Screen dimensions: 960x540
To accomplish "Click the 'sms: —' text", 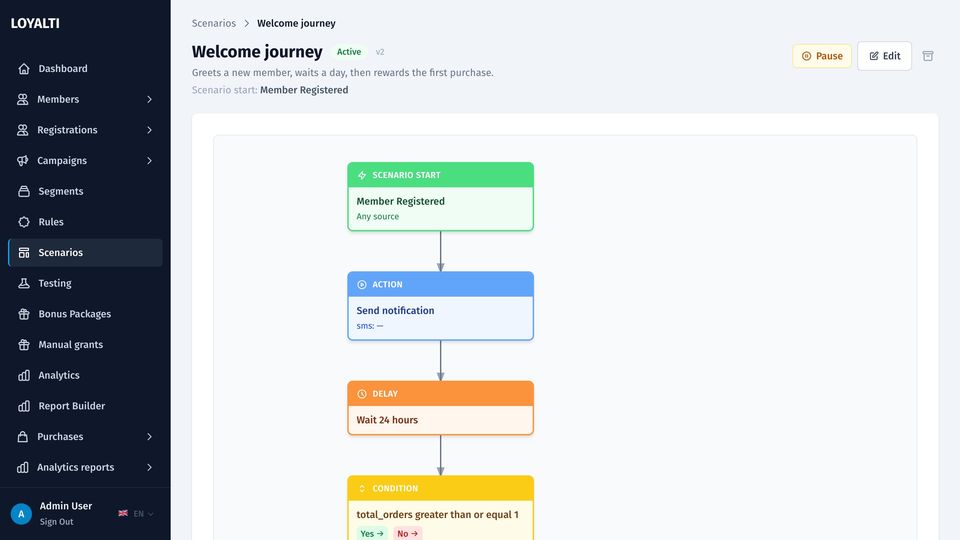I will (370, 326).
